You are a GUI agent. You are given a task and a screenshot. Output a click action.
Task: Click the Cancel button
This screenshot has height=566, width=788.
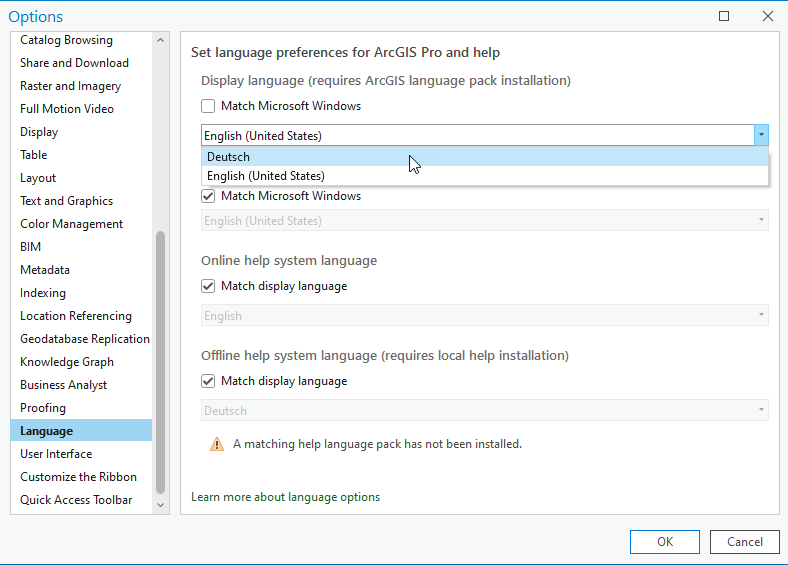(x=744, y=541)
